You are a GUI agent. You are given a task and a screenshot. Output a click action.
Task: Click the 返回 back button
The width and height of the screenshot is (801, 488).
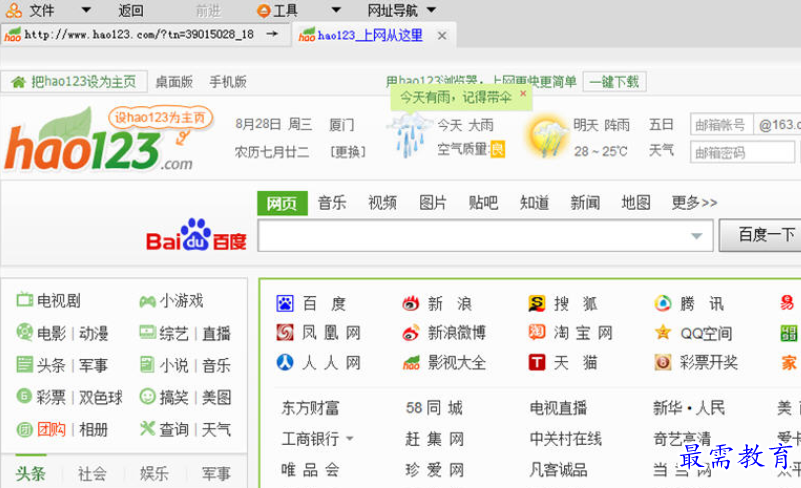tap(131, 10)
